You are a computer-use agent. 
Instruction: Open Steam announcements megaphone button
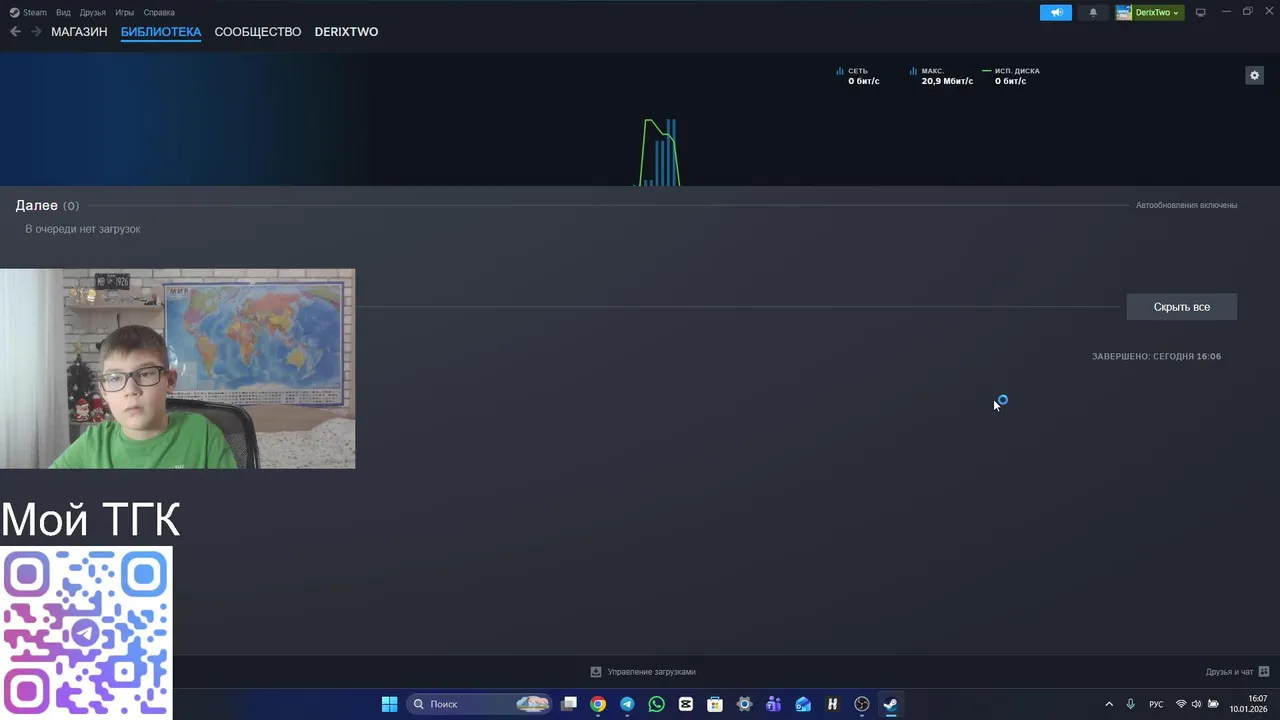(x=1056, y=13)
